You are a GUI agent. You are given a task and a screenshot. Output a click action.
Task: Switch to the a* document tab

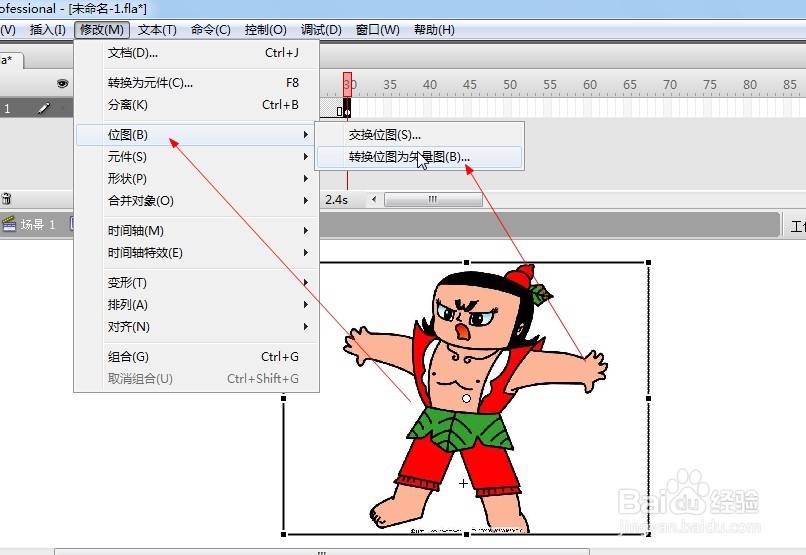tap(10, 60)
